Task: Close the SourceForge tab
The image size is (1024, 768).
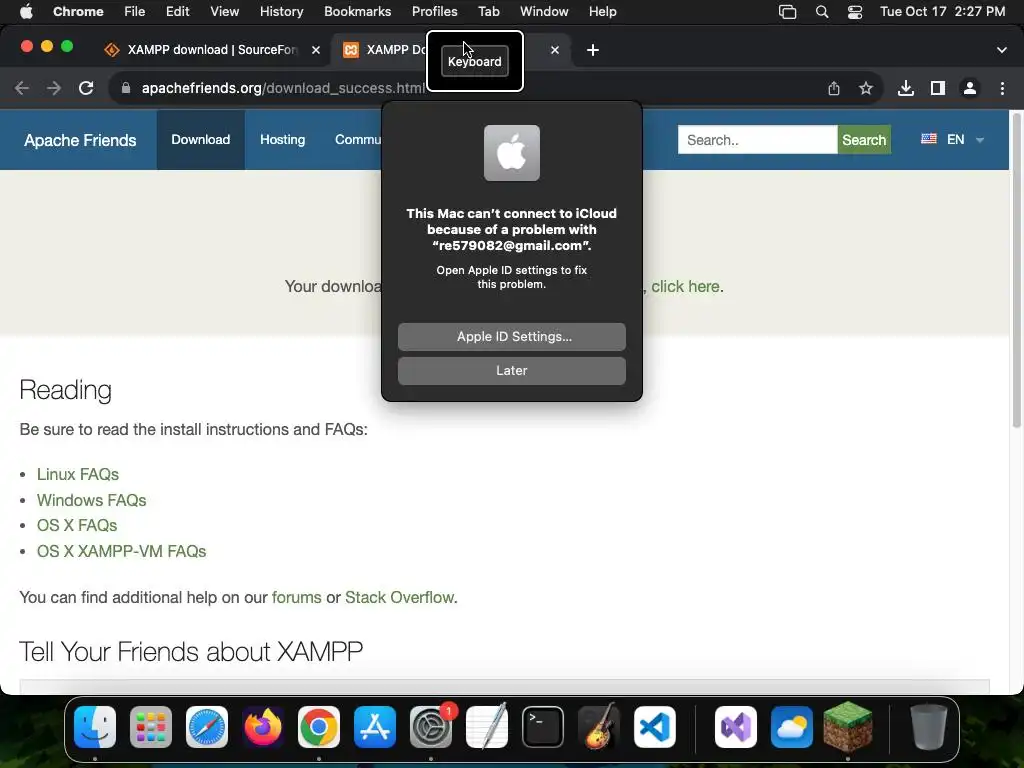Action: [316, 50]
